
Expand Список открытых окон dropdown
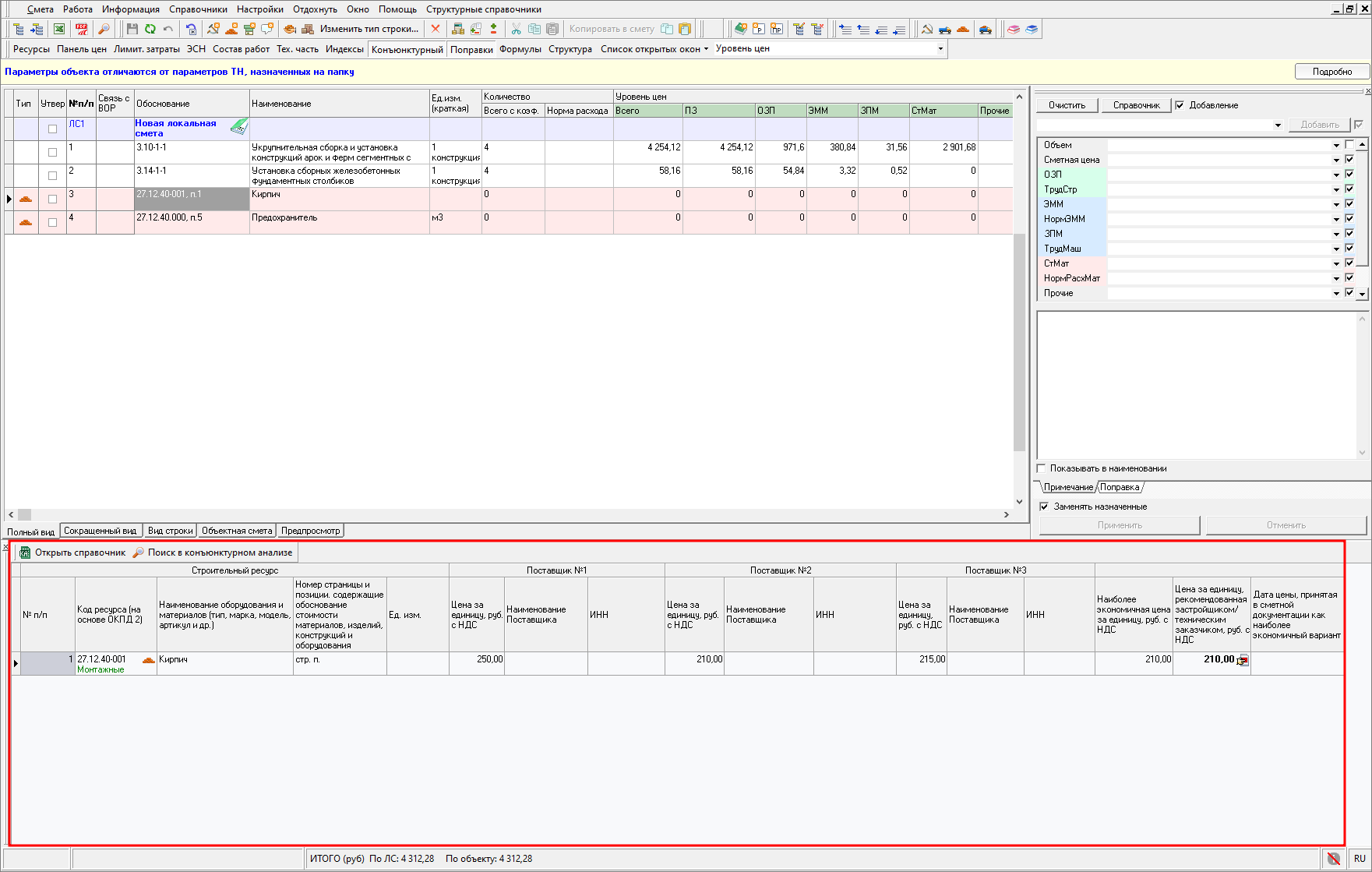[707, 48]
